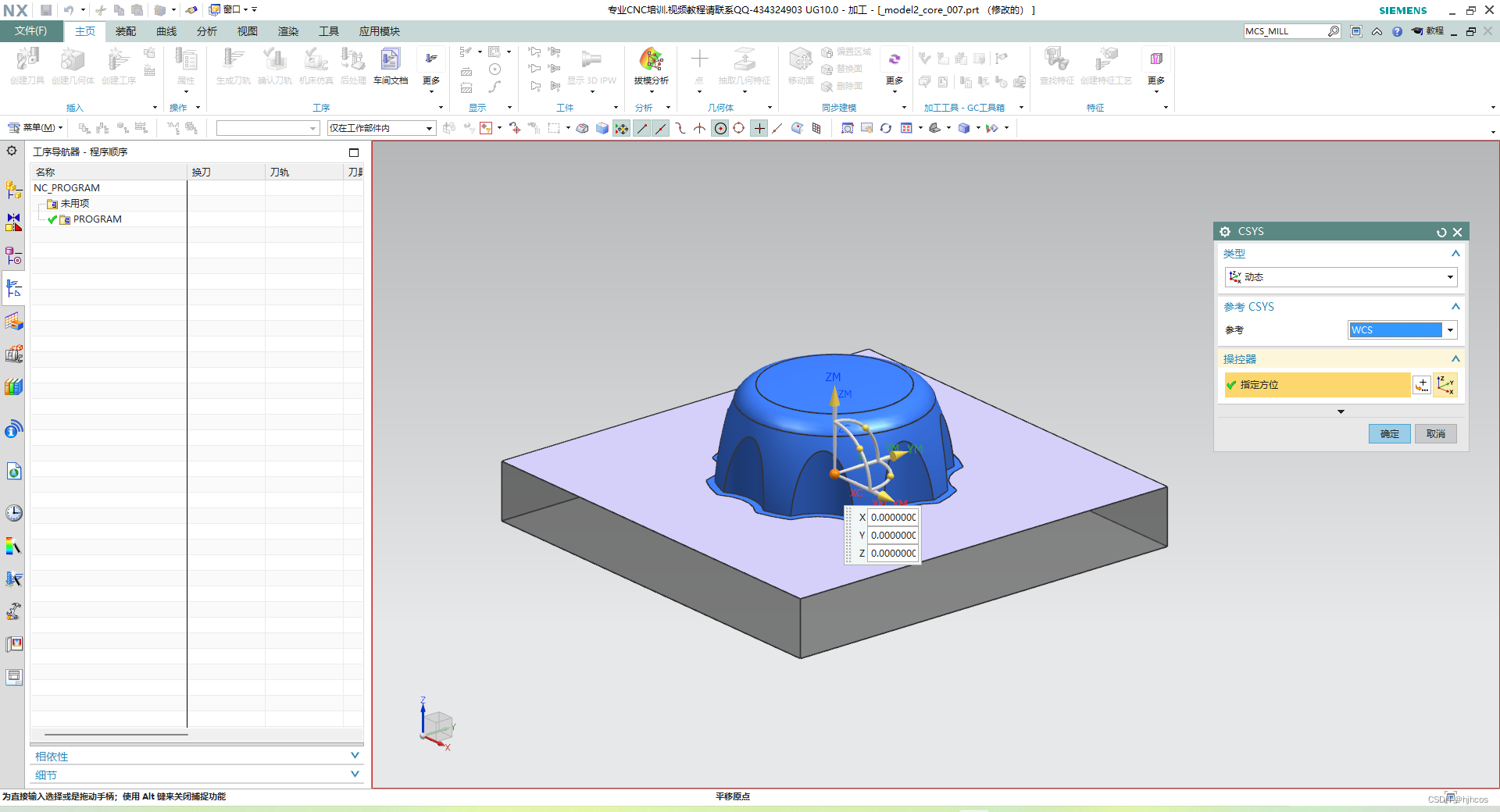The image size is (1500, 812).
Task: Switch to the 分析 ribbon tab
Action: (207, 31)
